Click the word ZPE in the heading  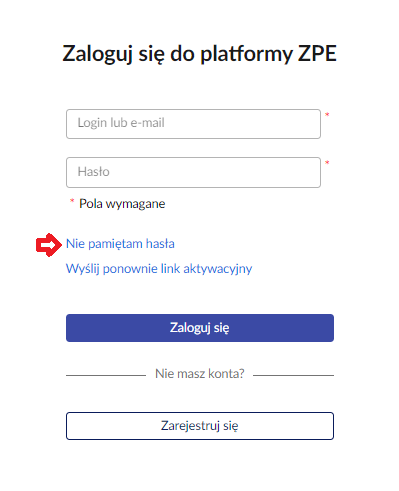[x=317, y=53]
